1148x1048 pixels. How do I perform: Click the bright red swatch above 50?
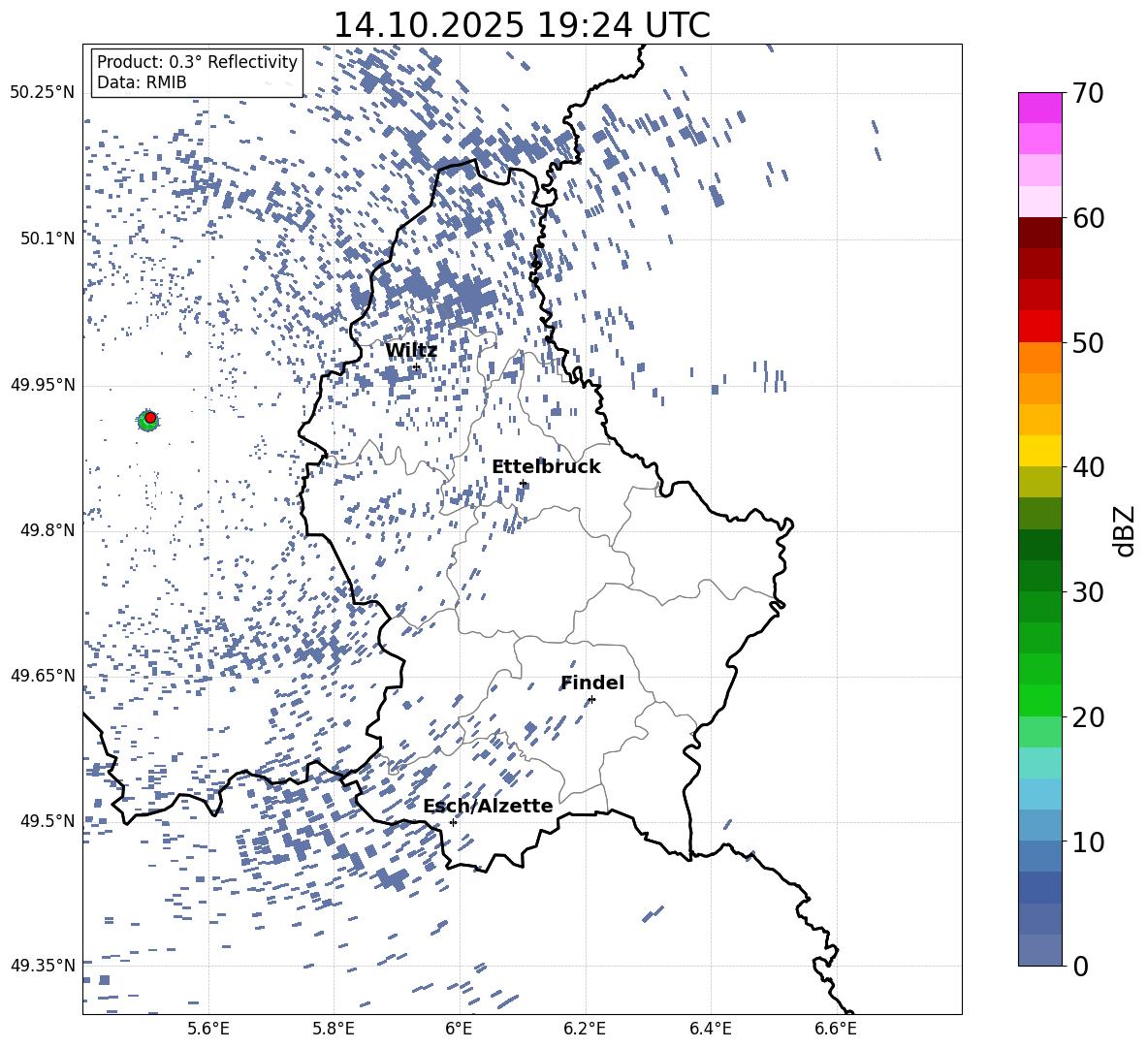1039,327
